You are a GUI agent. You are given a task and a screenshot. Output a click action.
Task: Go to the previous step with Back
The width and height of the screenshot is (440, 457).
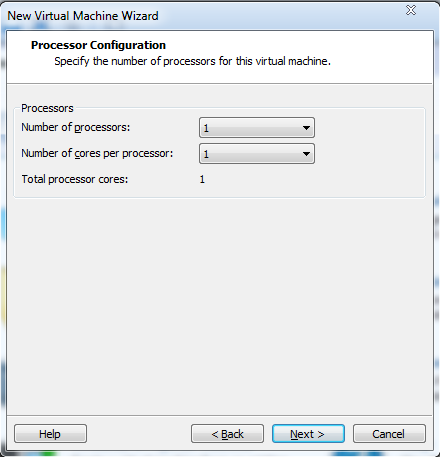(x=227, y=434)
